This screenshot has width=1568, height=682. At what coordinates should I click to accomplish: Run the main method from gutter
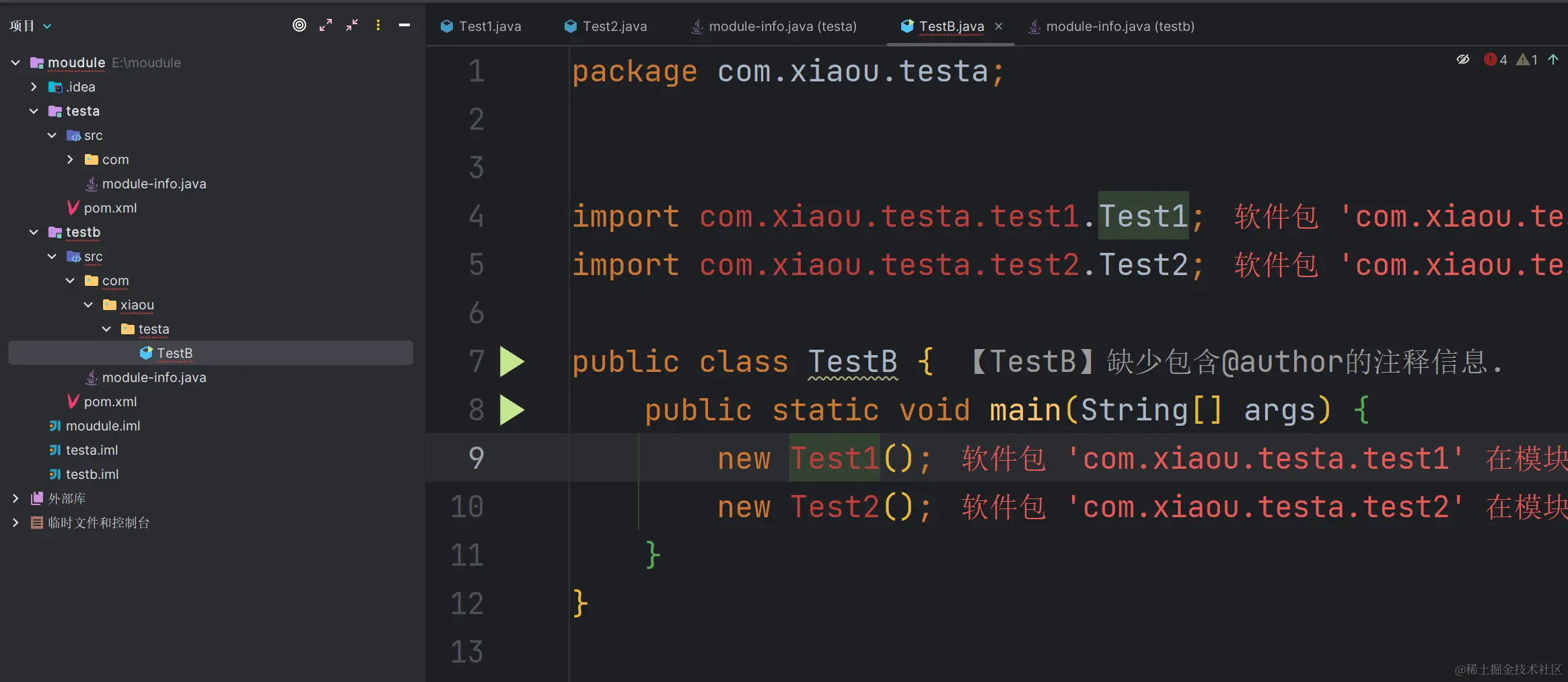point(512,410)
